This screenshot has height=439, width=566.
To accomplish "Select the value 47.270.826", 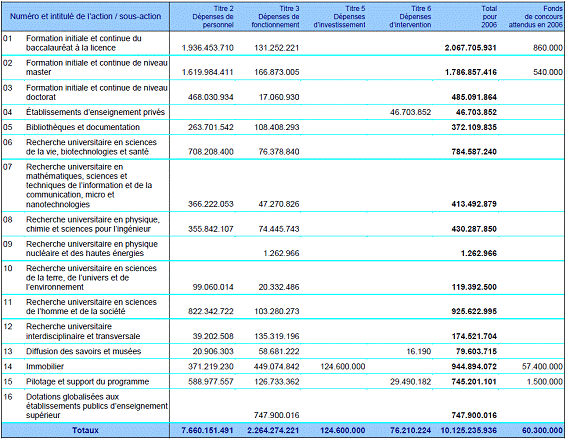I will point(279,204).
